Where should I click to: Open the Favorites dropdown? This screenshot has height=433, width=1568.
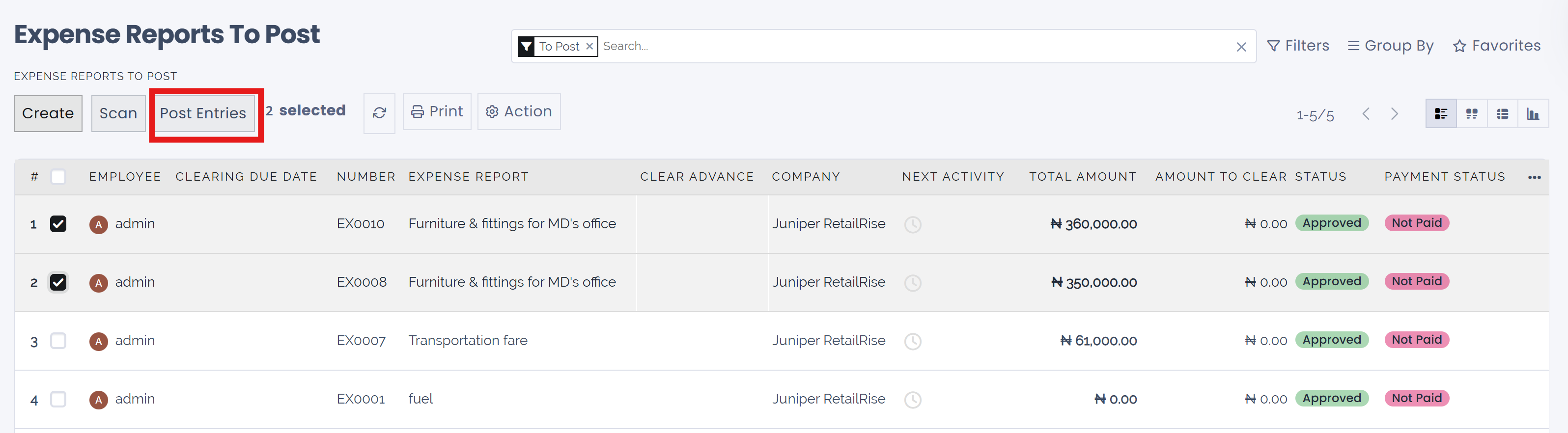pyautogui.click(x=1497, y=46)
